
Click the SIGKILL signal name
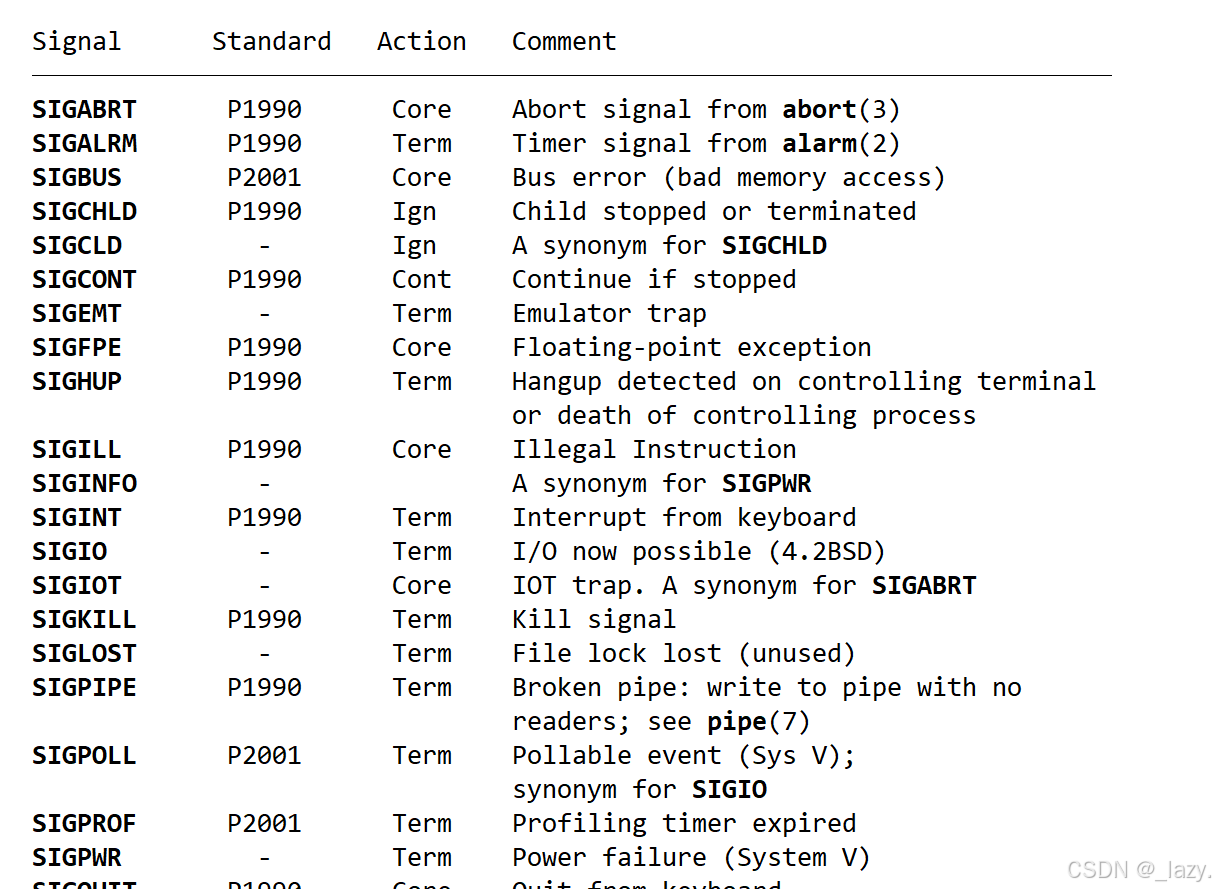tap(84, 619)
